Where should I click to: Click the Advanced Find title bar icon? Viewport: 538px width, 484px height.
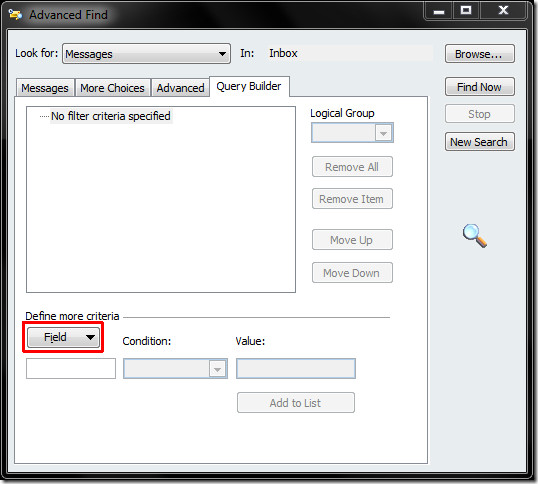[15, 14]
